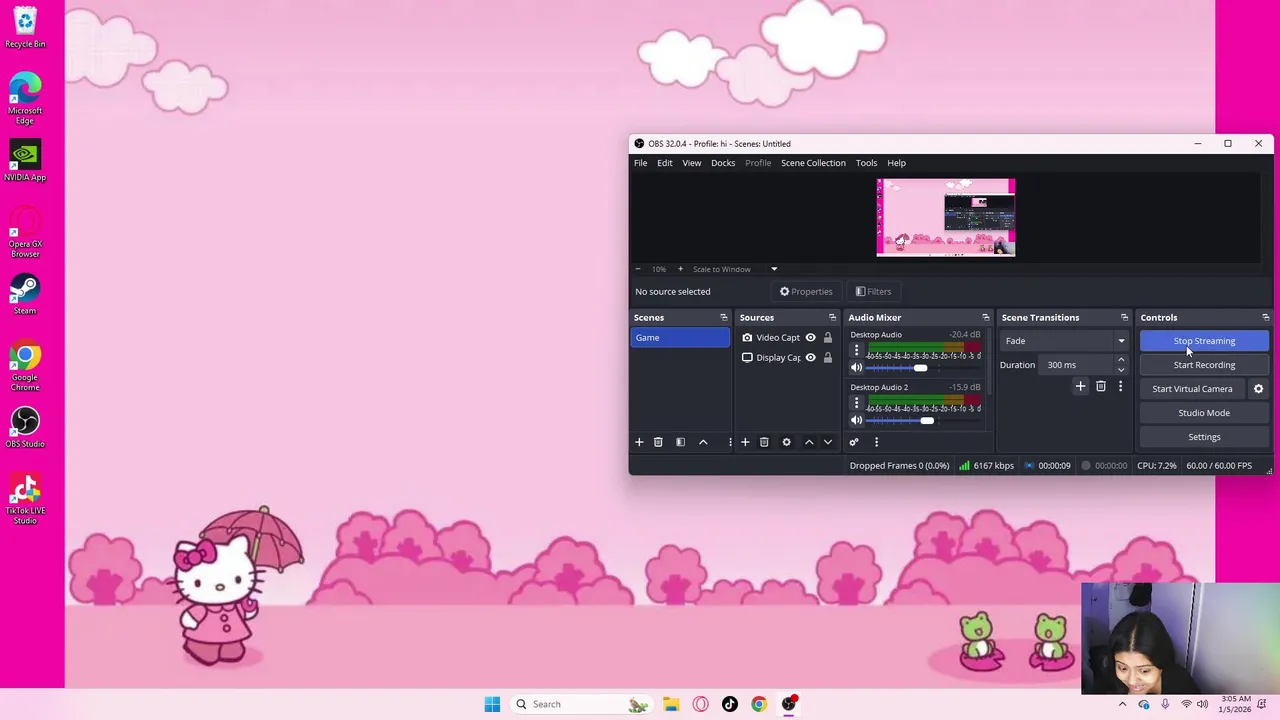Screen dimensions: 1280x720
Task: Open the Help menu
Action: tap(896, 163)
